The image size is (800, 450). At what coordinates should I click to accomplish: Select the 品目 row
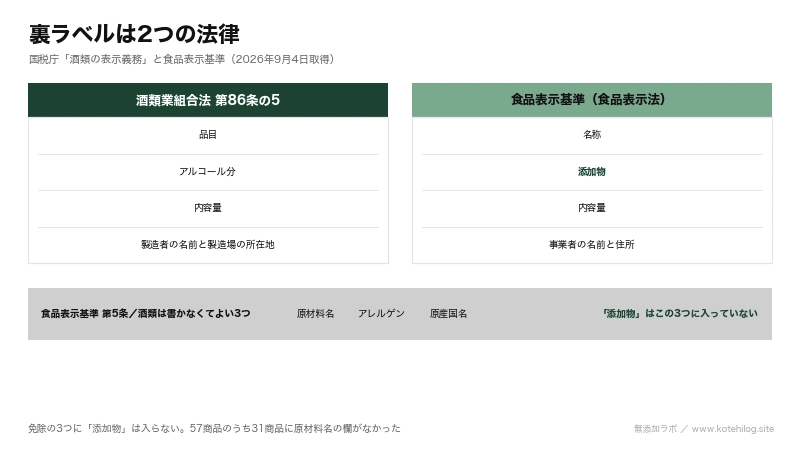point(208,135)
